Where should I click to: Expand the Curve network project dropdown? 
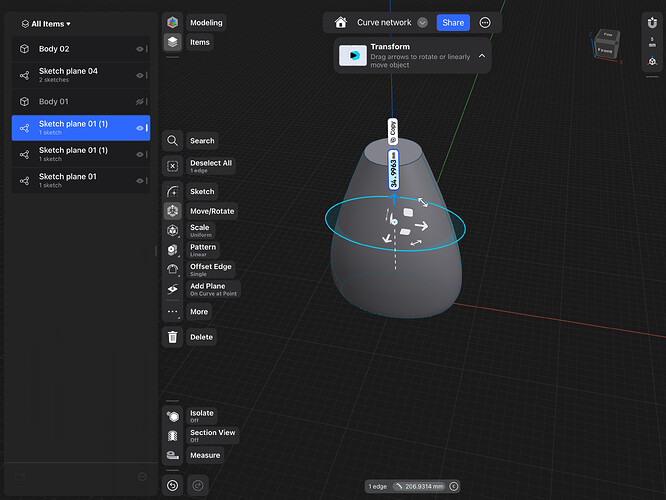(x=422, y=22)
